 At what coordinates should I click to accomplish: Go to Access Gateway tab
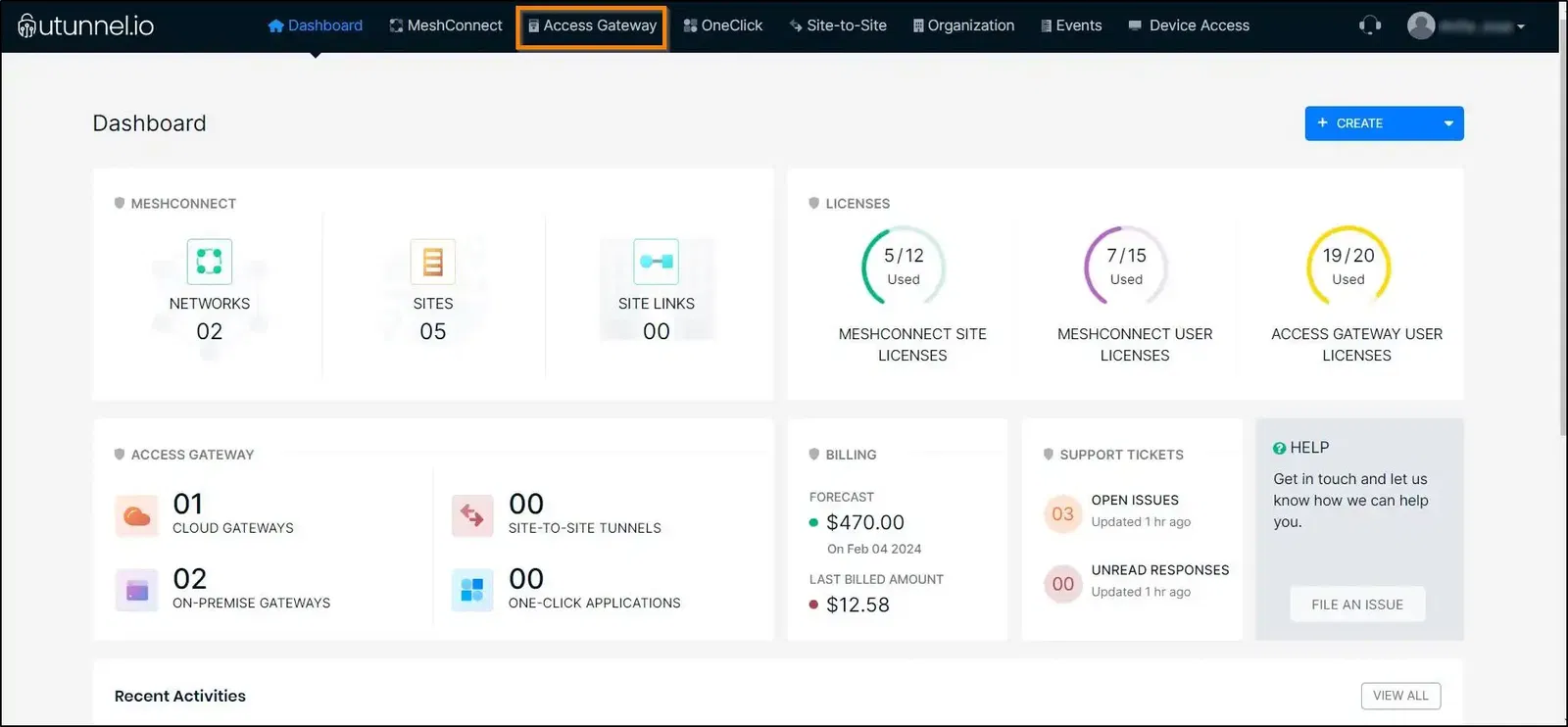tap(592, 26)
